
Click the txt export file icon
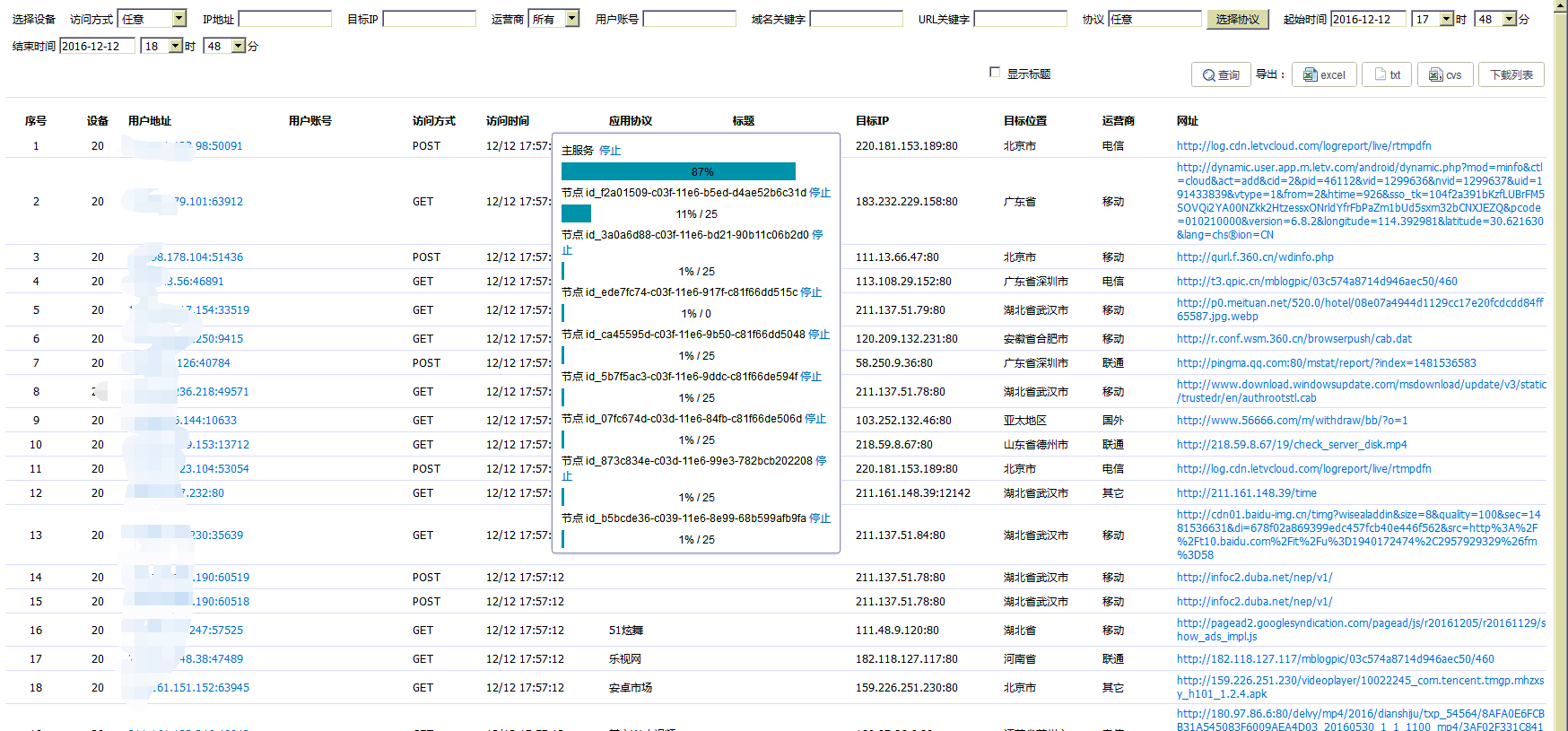pyautogui.click(x=1381, y=74)
